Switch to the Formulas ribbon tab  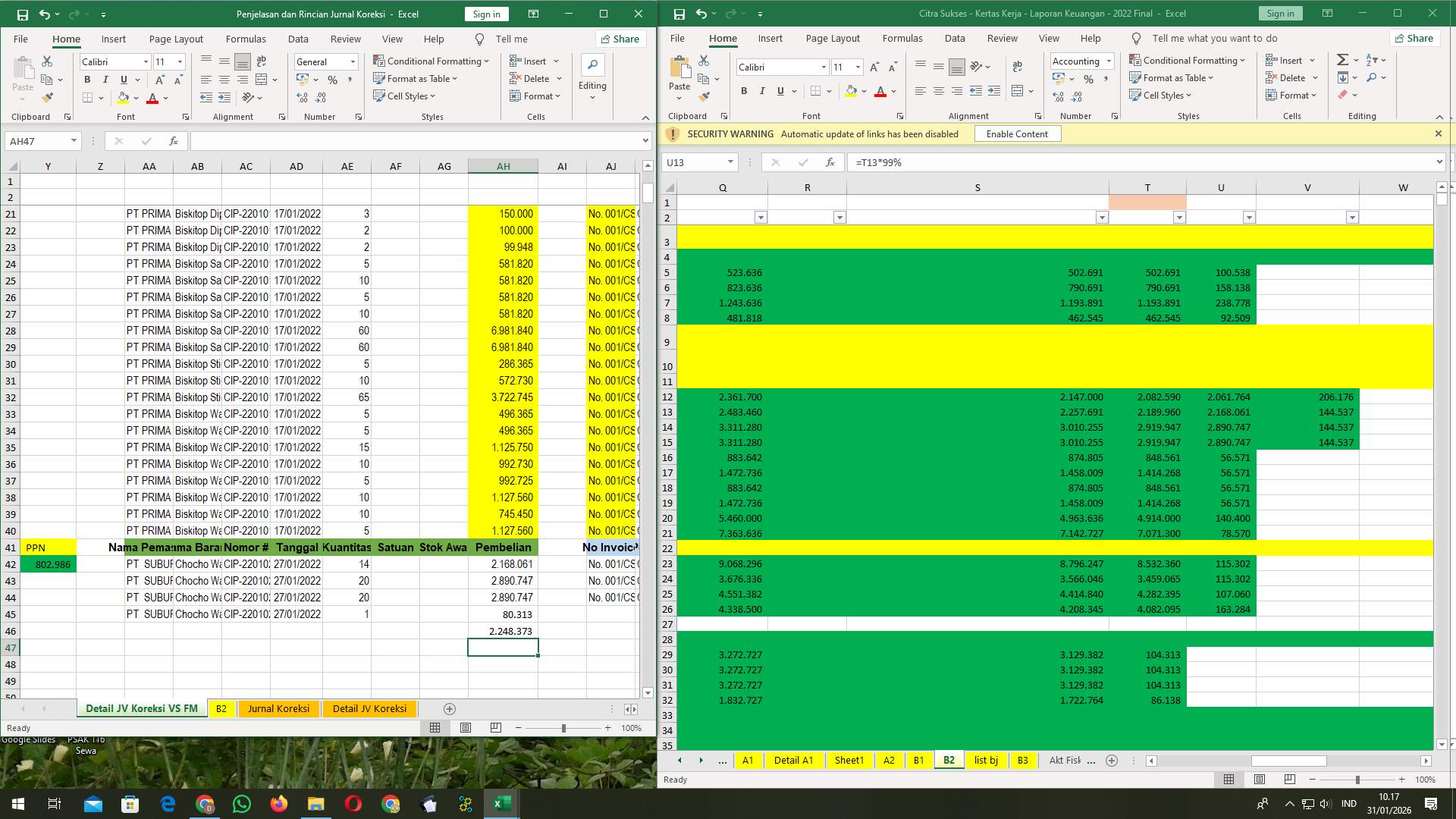coord(246,39)
